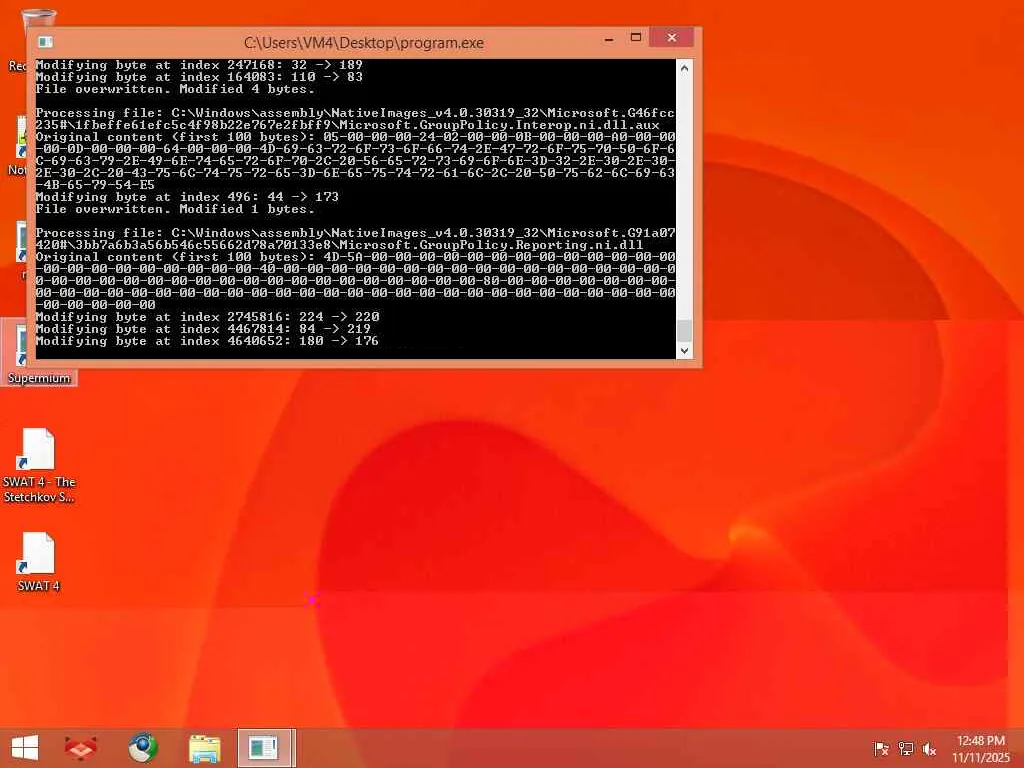Click the console scrollbar down arrow
1024x768 pixels.
point(684,351)
